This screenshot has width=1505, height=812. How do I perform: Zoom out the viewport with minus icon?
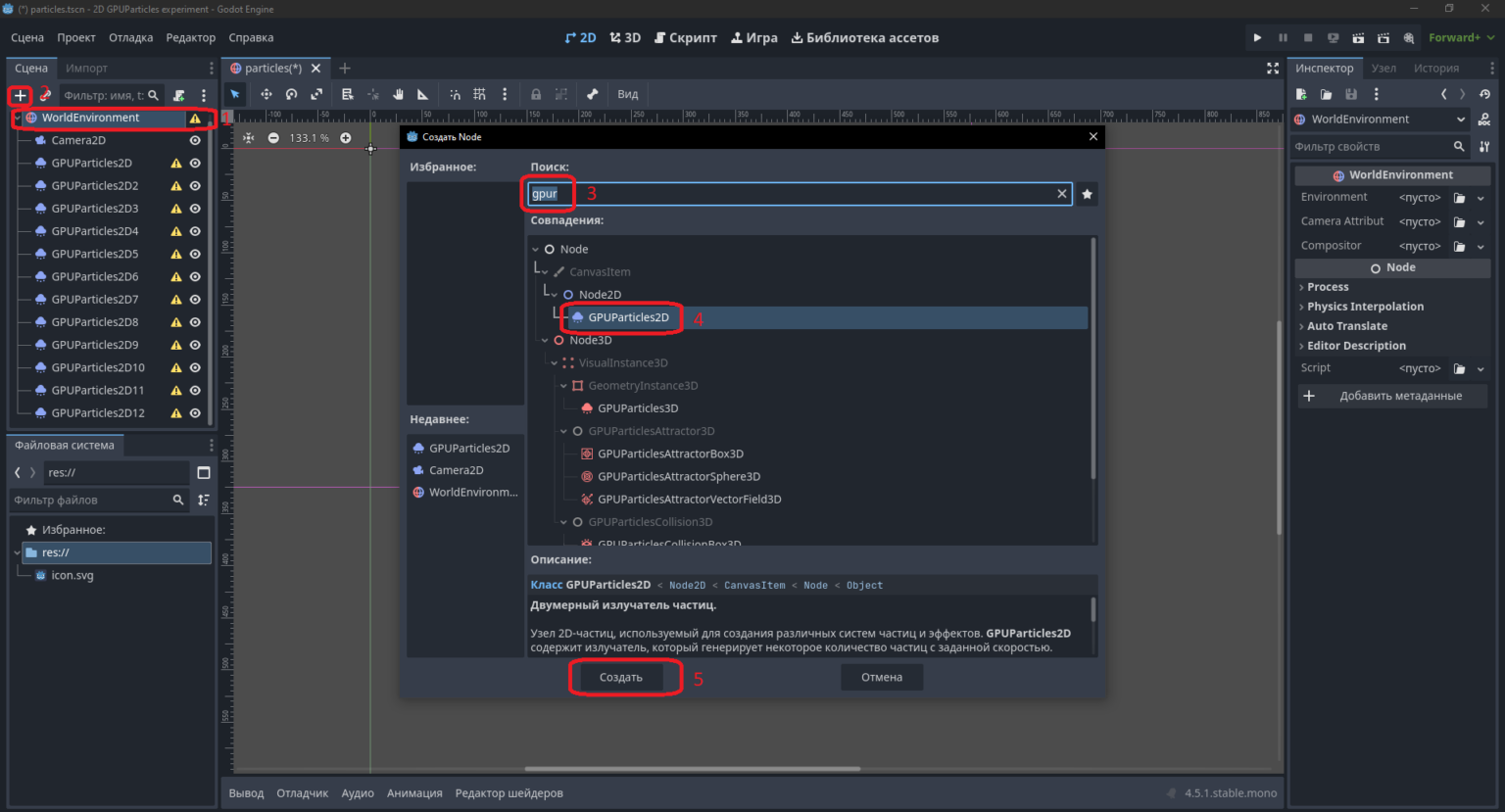[x=273, y=138]
